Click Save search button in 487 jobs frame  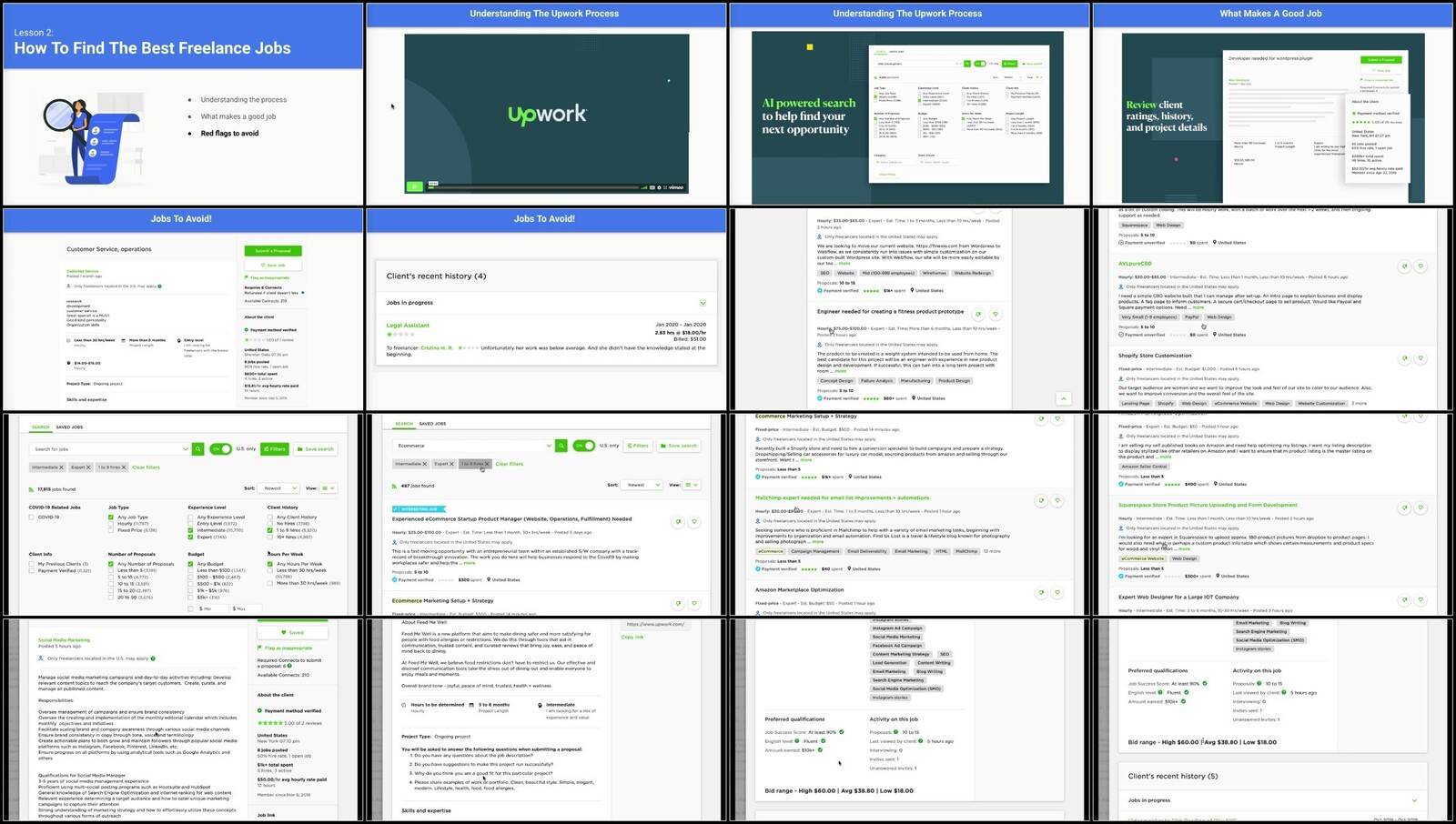coord(679,446)
